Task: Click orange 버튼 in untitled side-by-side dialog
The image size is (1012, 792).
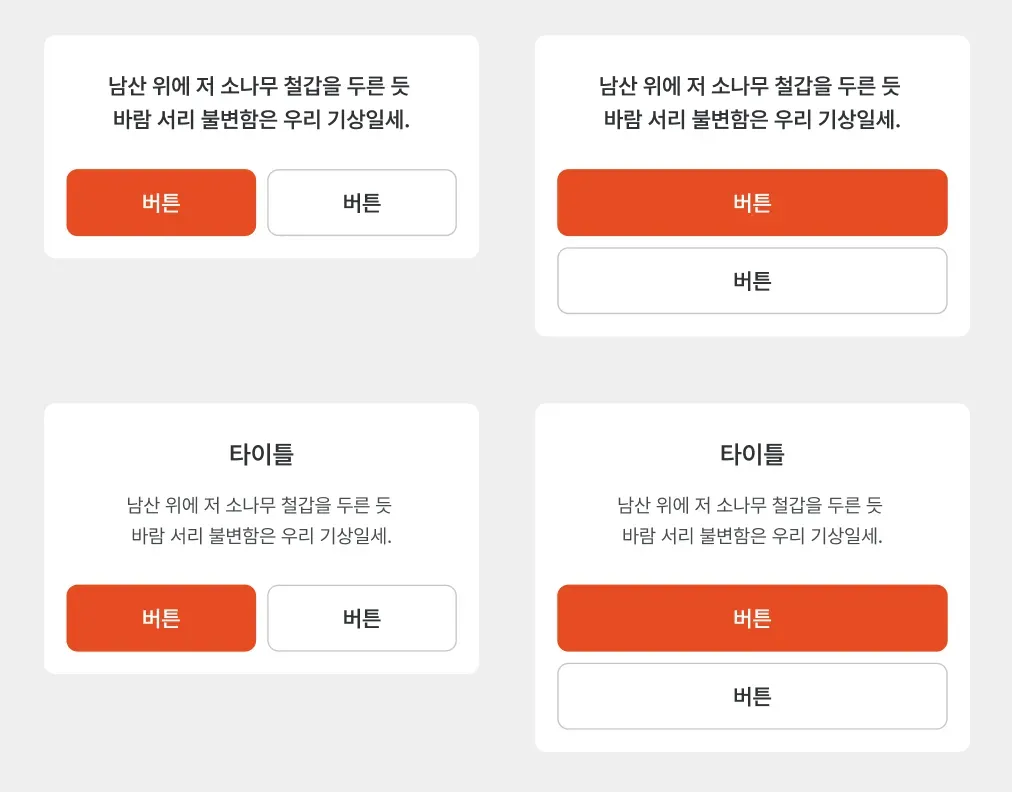Action: pos(161,203)
